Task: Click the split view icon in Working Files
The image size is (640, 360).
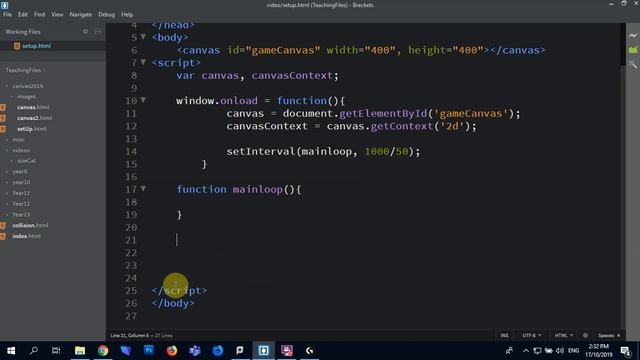Action: coord(98,31)
